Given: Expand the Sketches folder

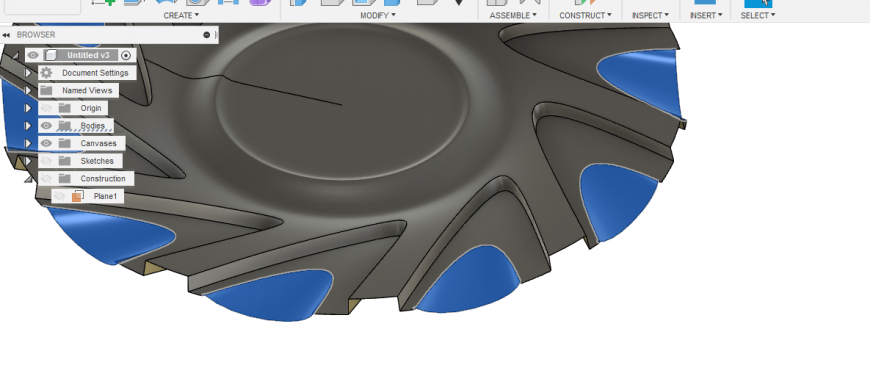Looking at the screenshot, I should coord(27,161).
